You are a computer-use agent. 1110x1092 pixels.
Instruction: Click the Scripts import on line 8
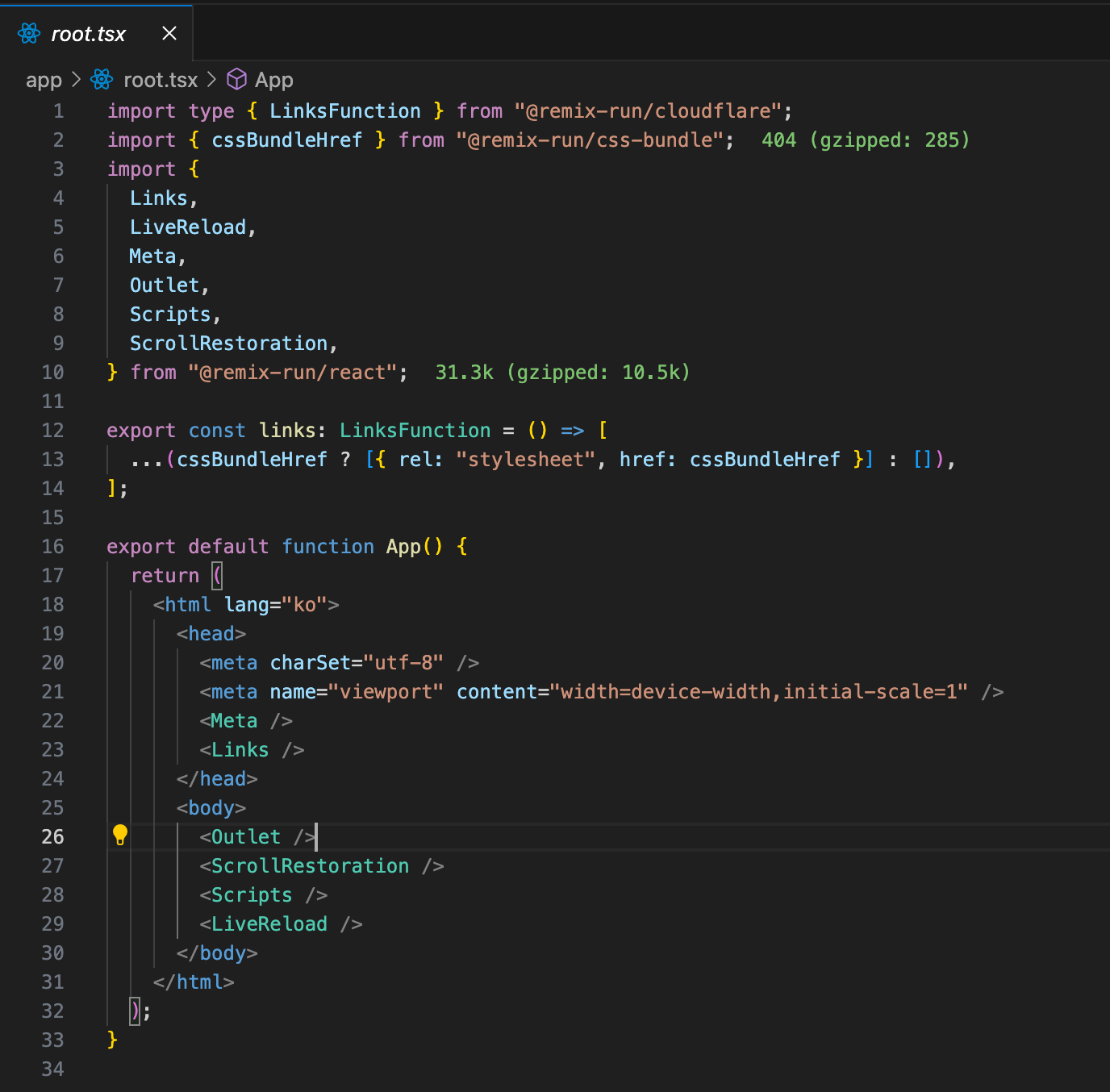point(170,315)
